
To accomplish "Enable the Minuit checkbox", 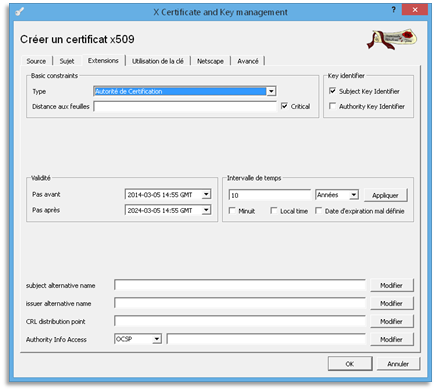I will coord(232,211).
